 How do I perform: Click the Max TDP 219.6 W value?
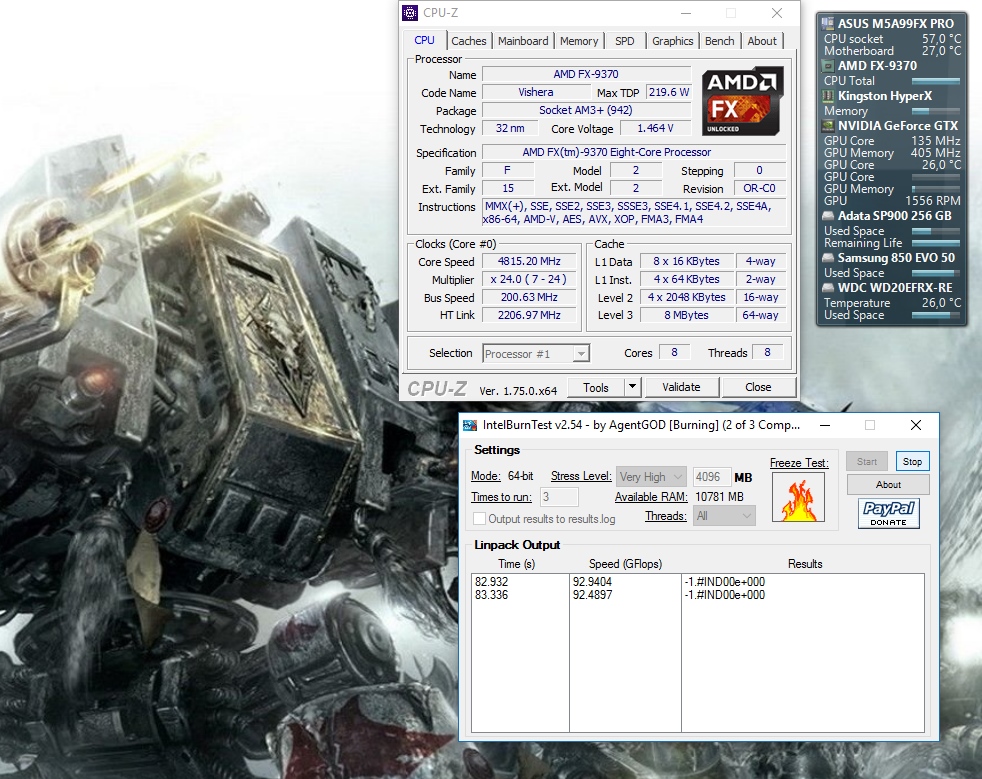pyautogui.click(x=668, y=92)
